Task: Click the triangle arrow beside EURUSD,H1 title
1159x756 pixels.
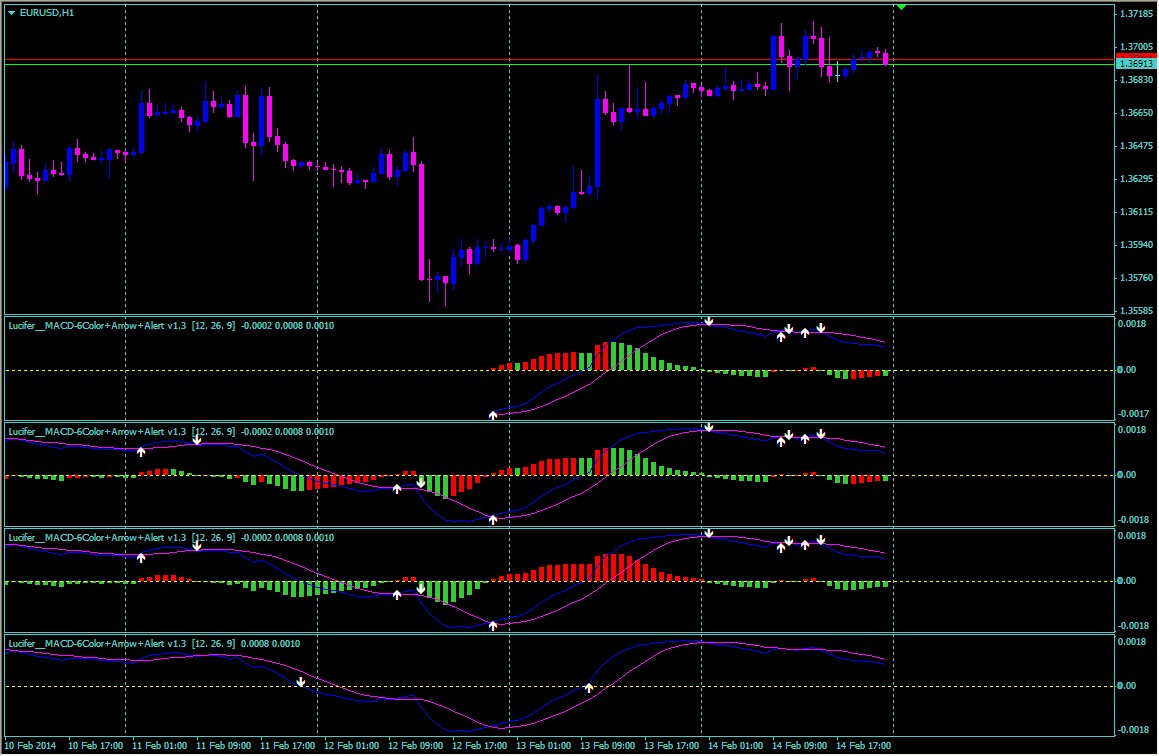Action: click(11, 12)
